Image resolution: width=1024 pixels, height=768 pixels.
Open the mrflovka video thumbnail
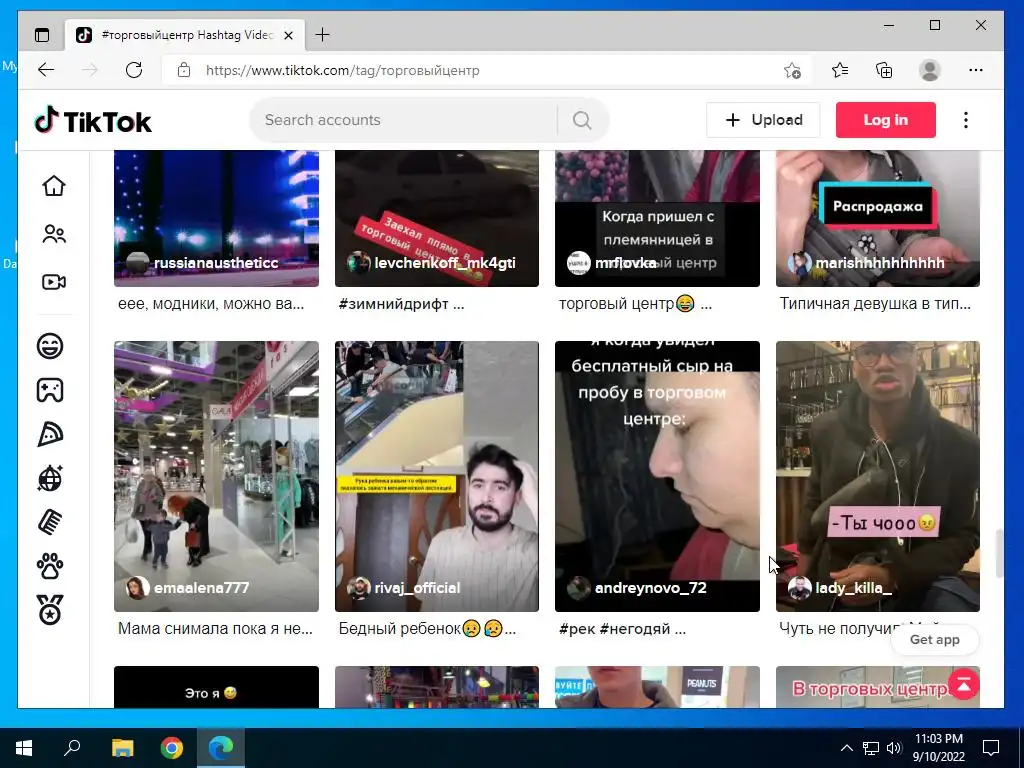(x=657, y=219)
